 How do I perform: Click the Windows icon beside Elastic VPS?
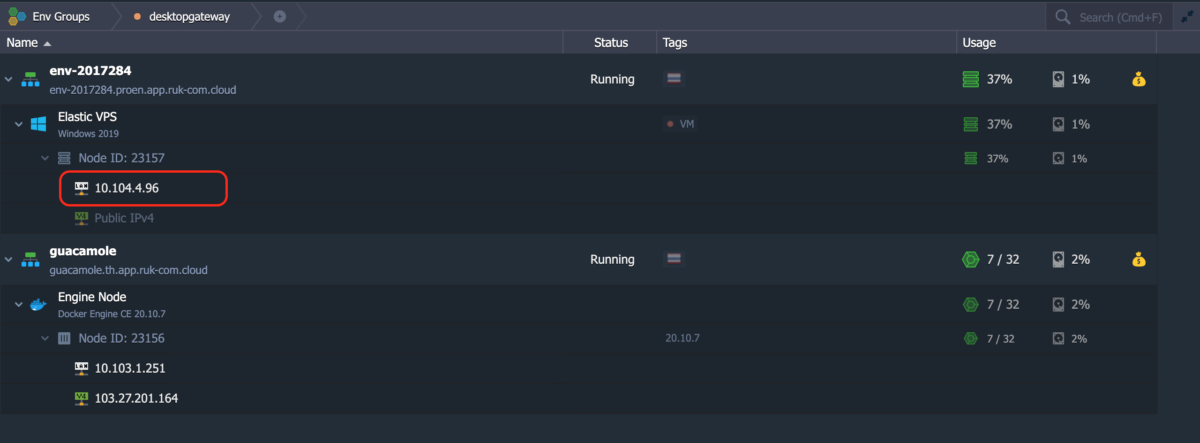coord(38,124)
